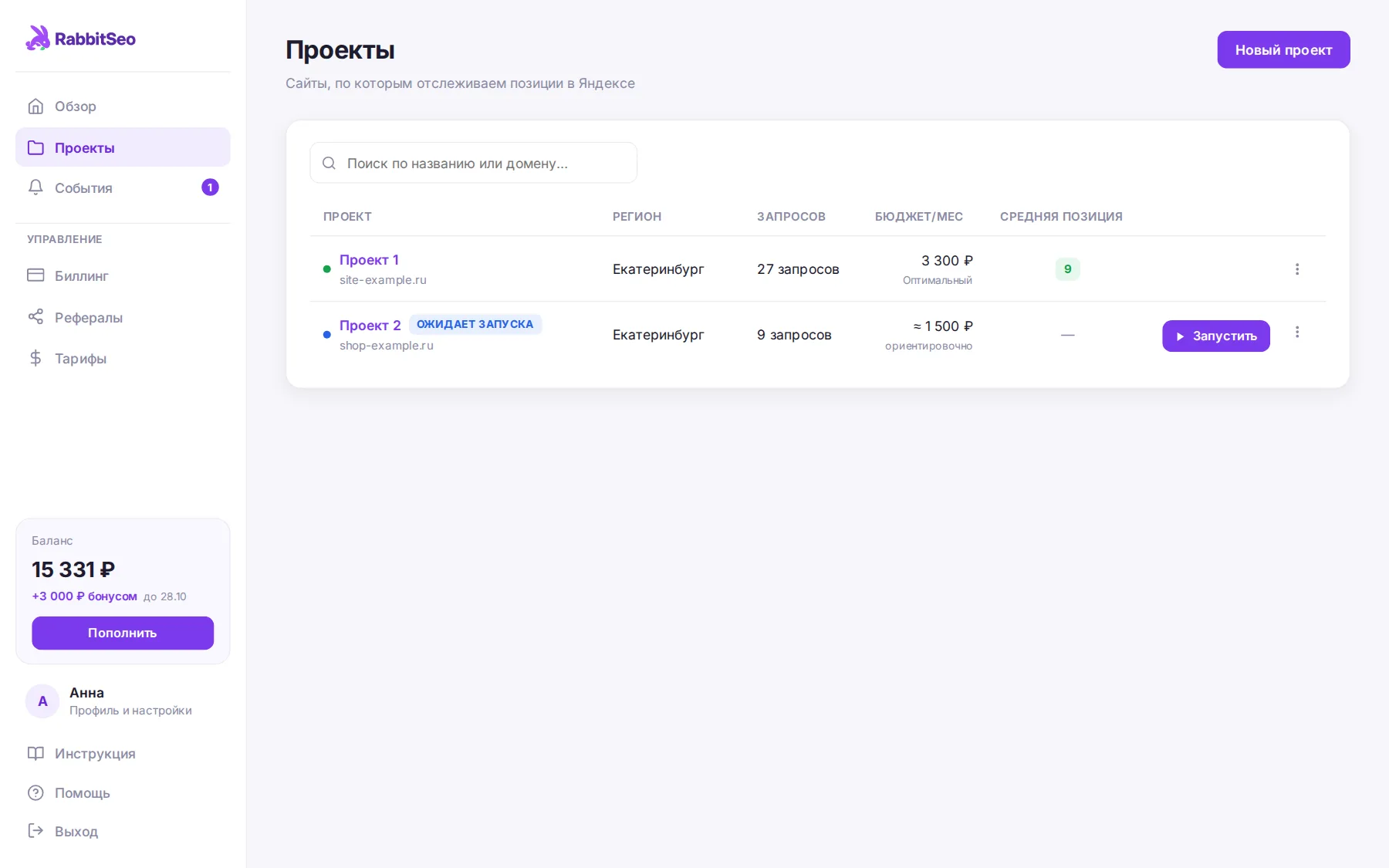Viewport: 1389px width, 868px height.
Task: Click the green status dot of Проект 1
Action: [x=326, y=269]
